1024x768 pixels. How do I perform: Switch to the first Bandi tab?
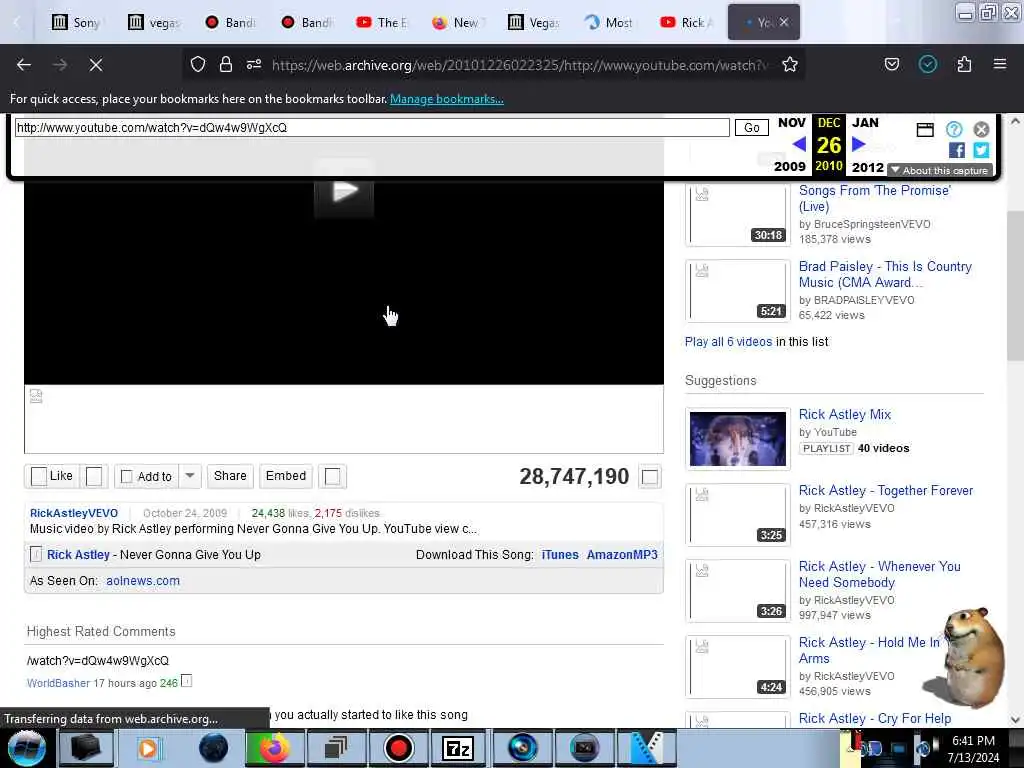230,22
